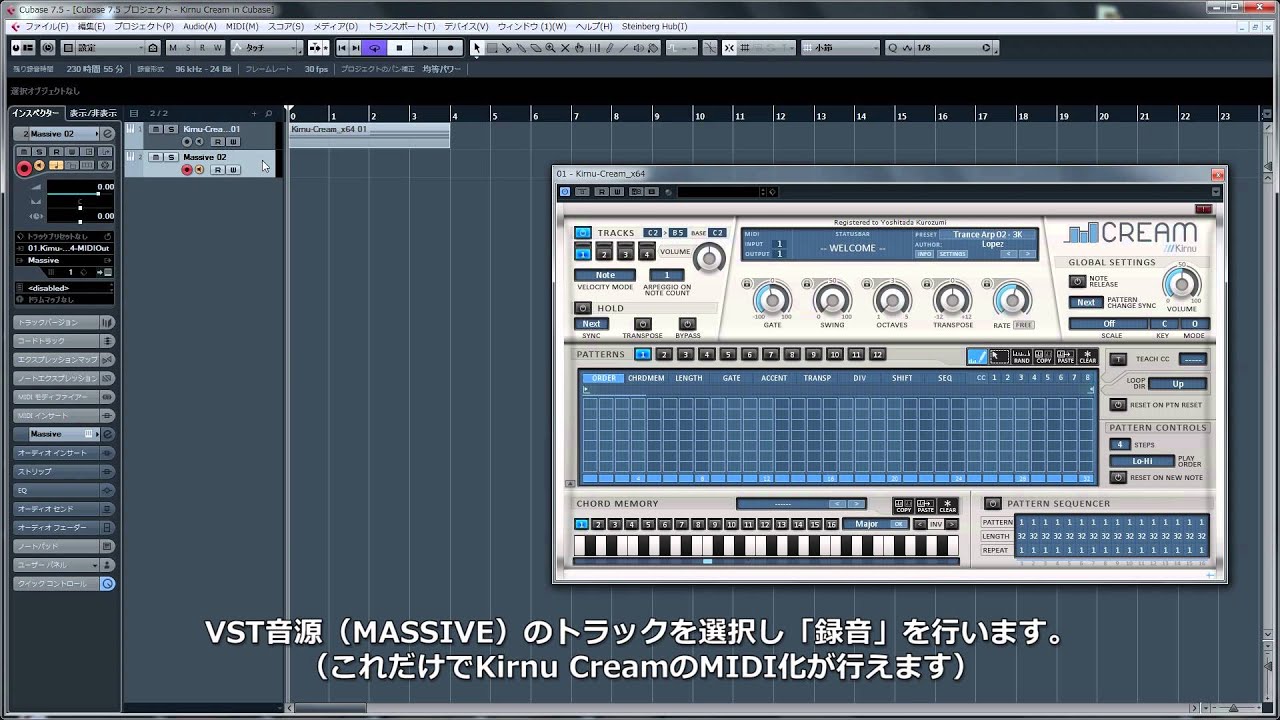Select pattern 5 button
This screenshot has height=720, width=1280.
click(x=728, y=354)
